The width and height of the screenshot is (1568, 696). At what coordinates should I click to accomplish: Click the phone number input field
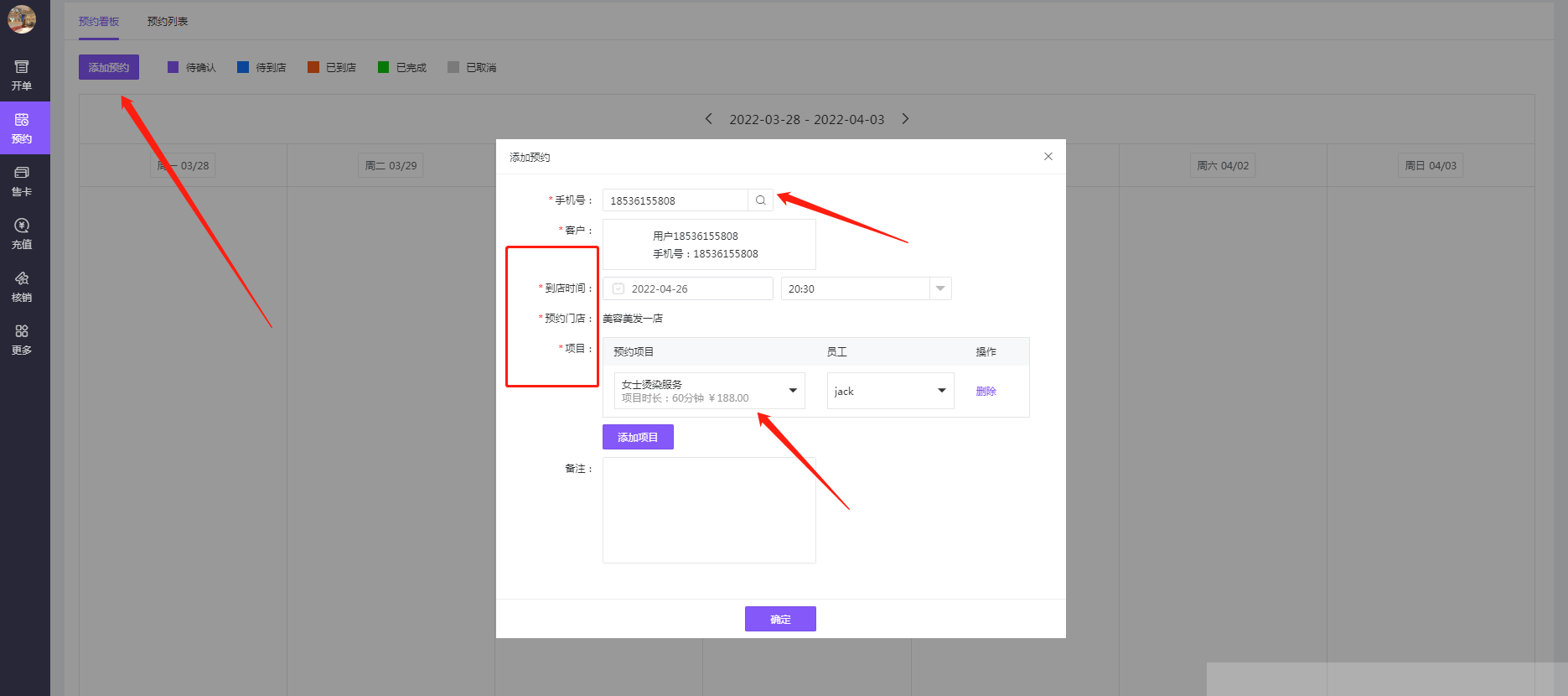[x=675, y=200]
